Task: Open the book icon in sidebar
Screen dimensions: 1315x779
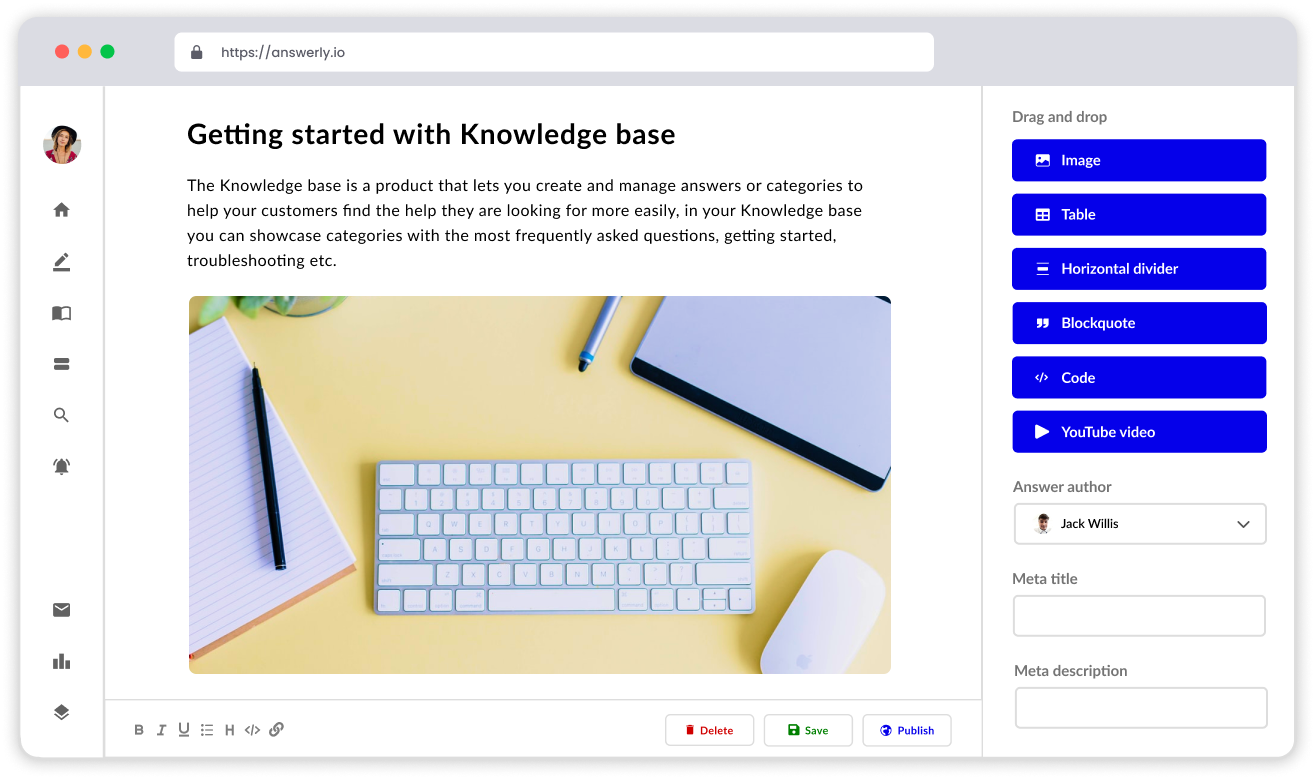Action: (61, 313)
